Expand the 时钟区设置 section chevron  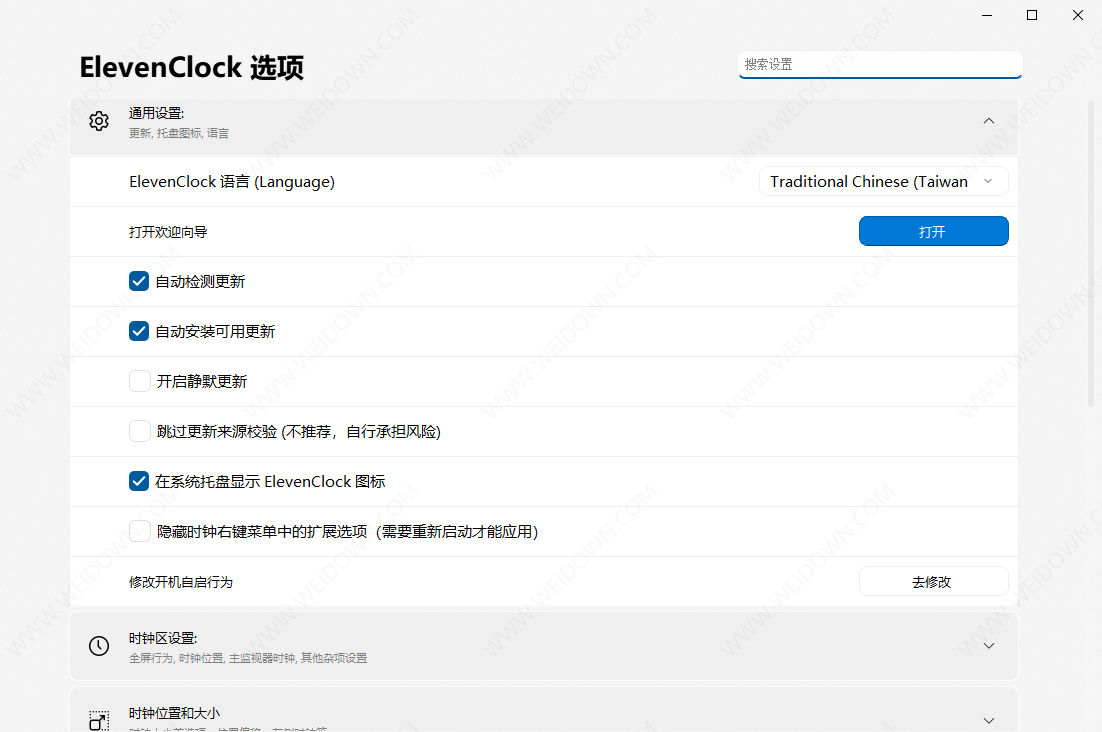click(989, 646)
